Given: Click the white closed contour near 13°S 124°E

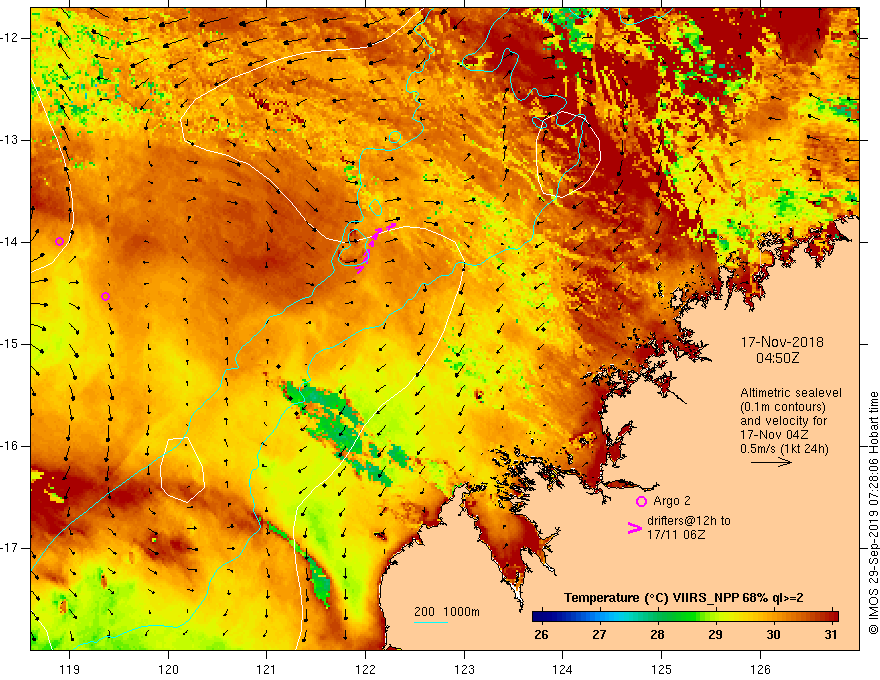Looking at the screenshot, I should tap(568, 155).
